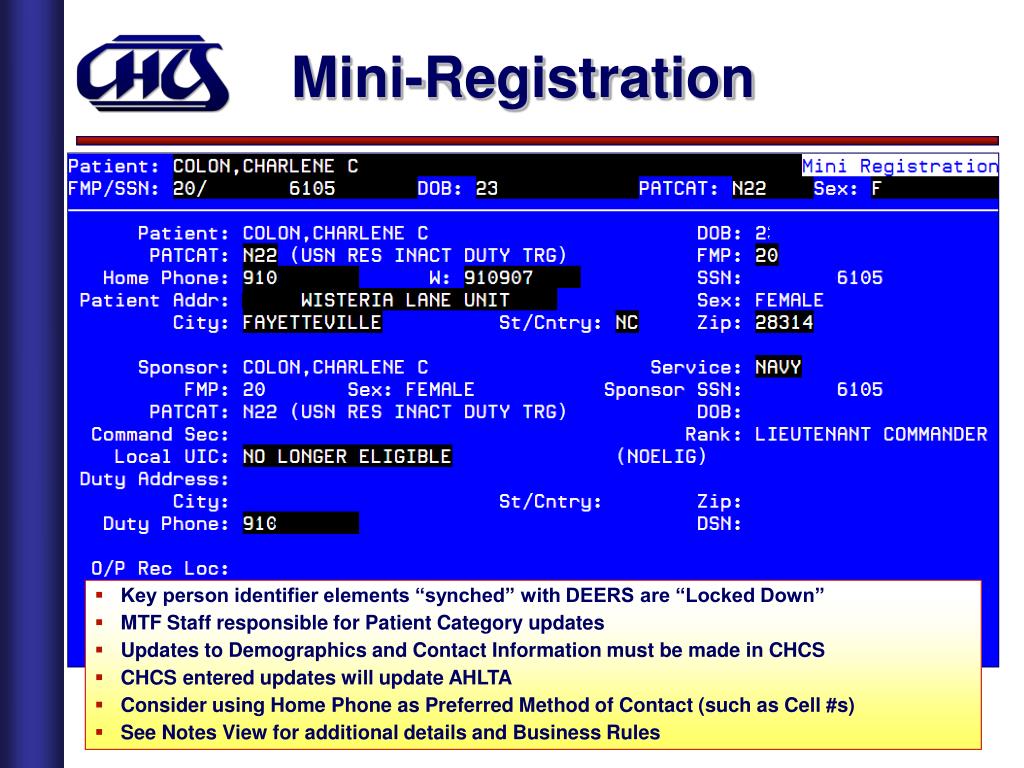Click the work phone field 910907
1024x768 pixels.
(x=522, y=278)
